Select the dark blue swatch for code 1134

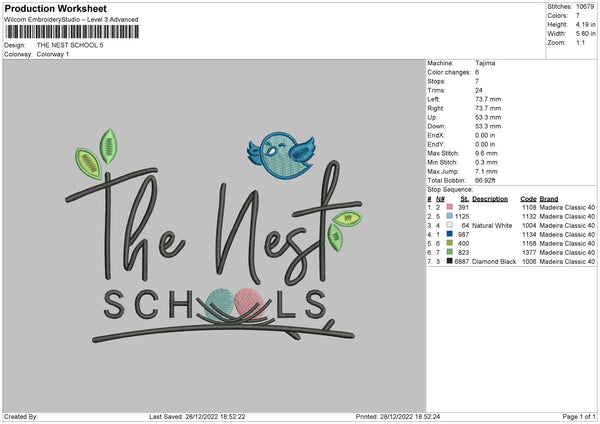pyautogui.click(x=449, y=234)
